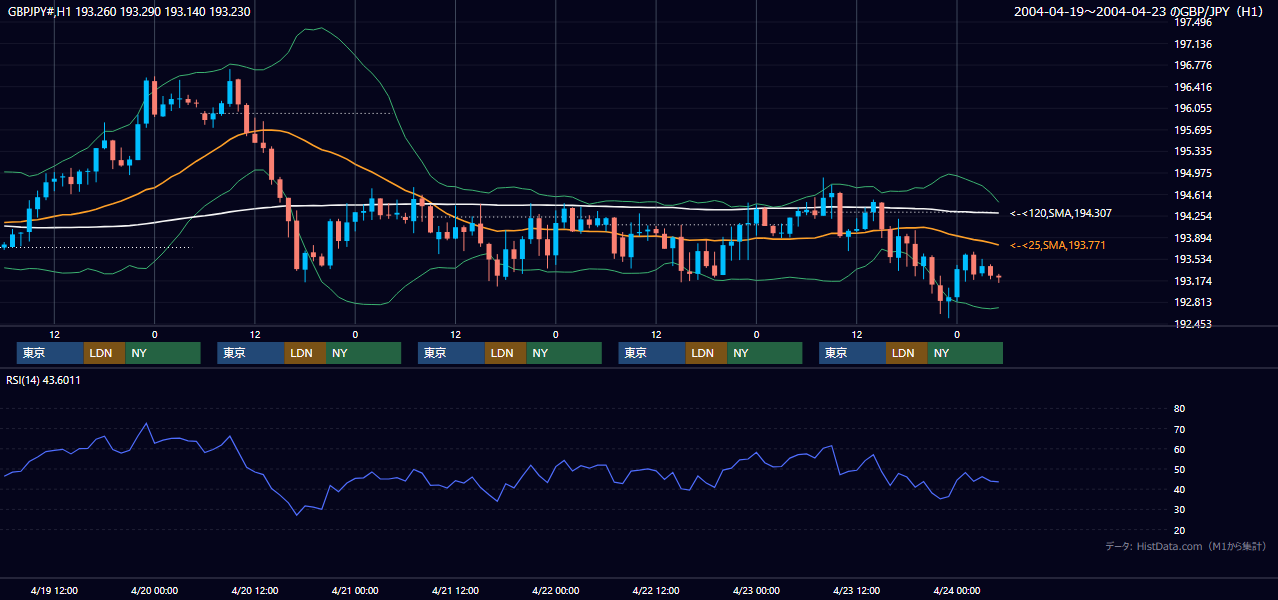The width and height of the screenshot is (1278, 600).
Task: Click the 195.335 price axis label
Action: tap(1192, 151)
